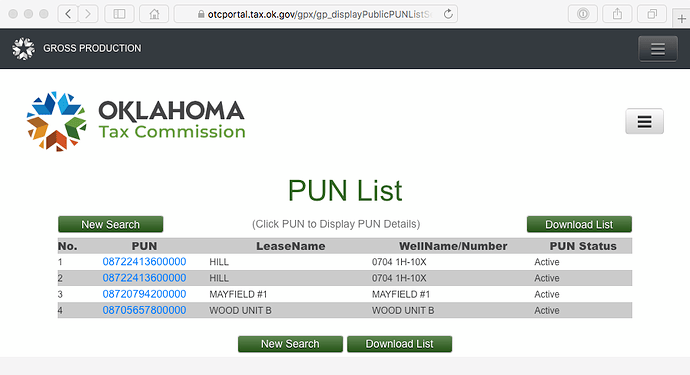Open the first HILL PUN 08722413600000 link
The image size is (690, 375).
[144, 262]
